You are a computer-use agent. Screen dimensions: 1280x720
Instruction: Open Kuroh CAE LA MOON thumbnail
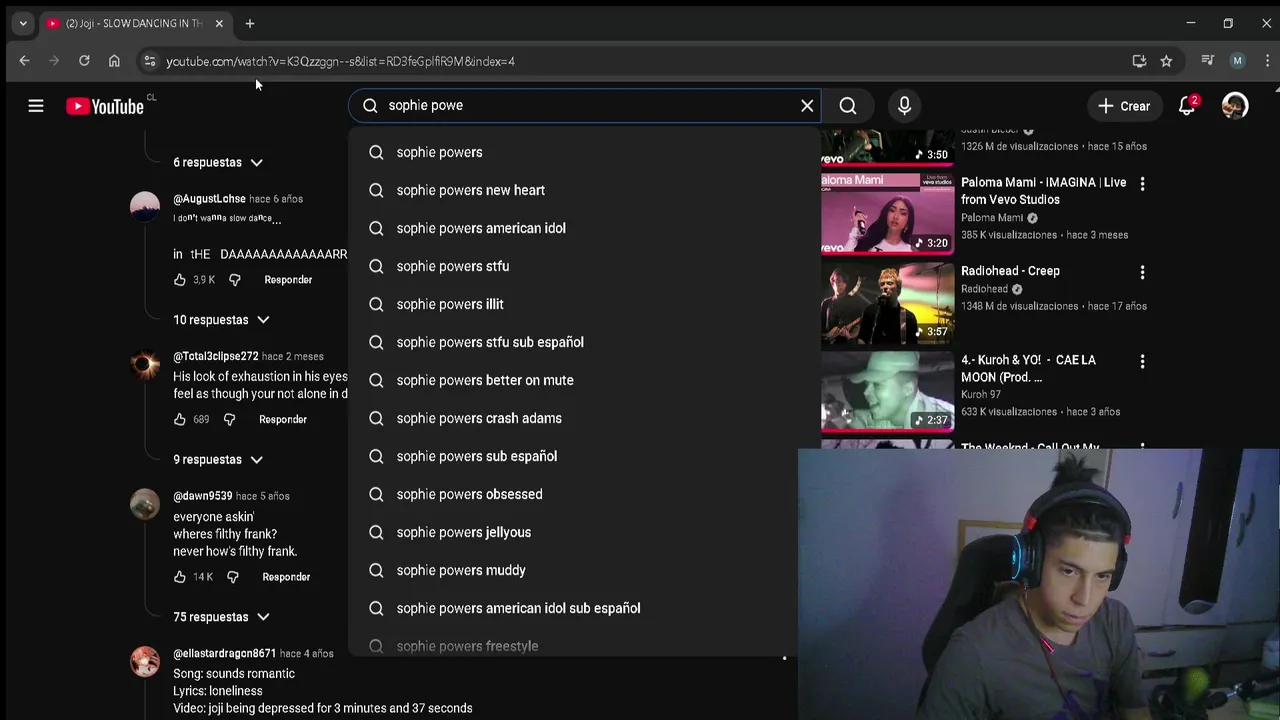[x=888, y=391]
